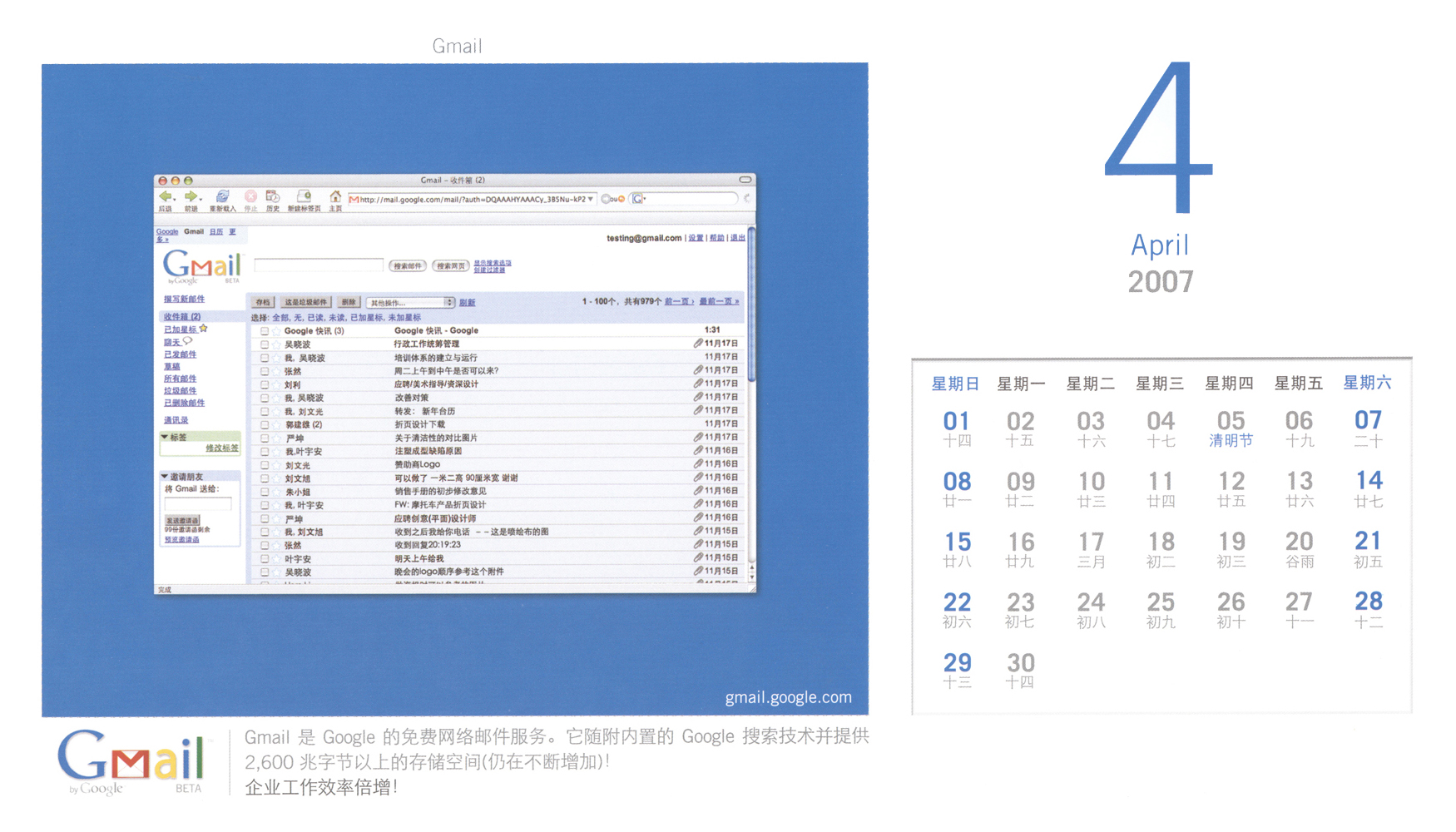Open the address bar URL history dropdown arrow

click(x=591, y=199)
